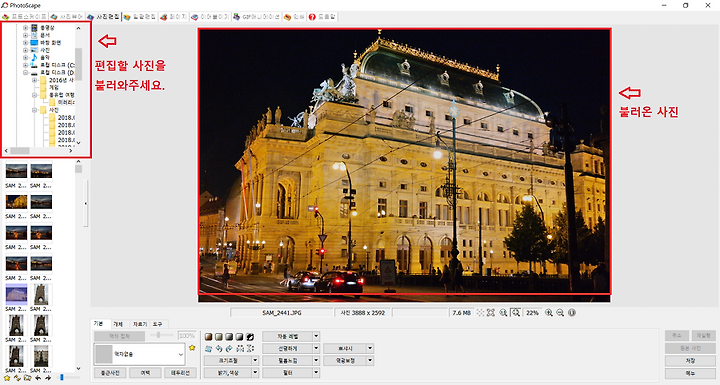This screenshot has width=720, height=385.
Task: Click the 테두리선 border line button
Action: click(x=180, y=373)
